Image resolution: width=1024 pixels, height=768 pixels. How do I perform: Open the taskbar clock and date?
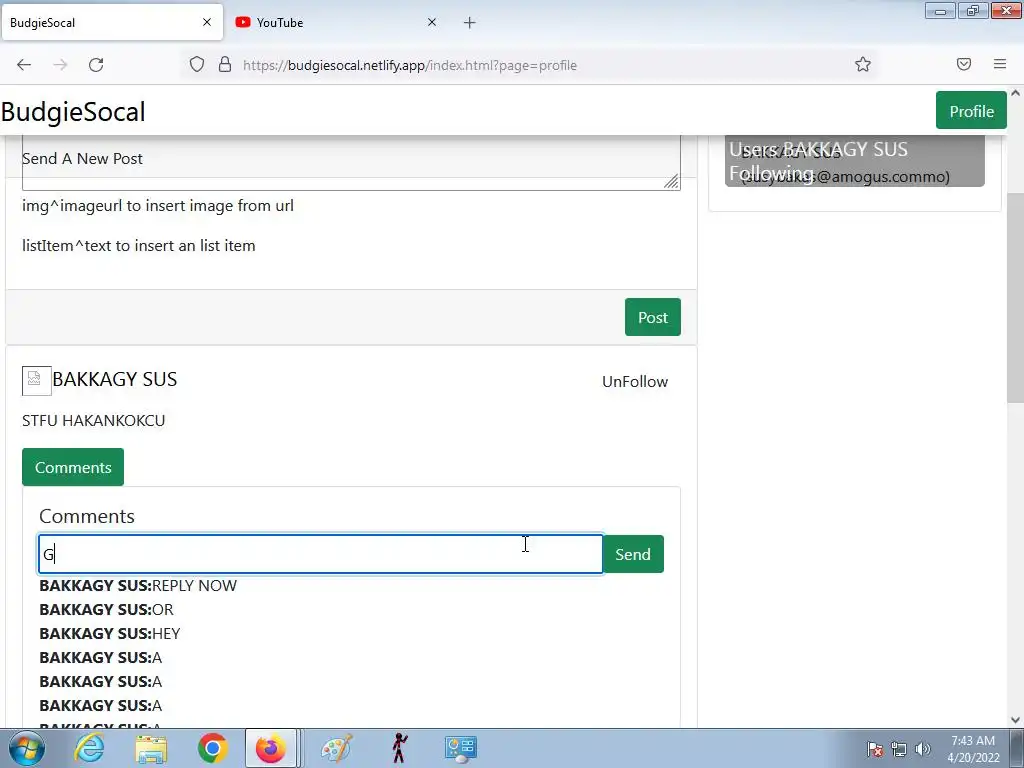click(973, 749)
